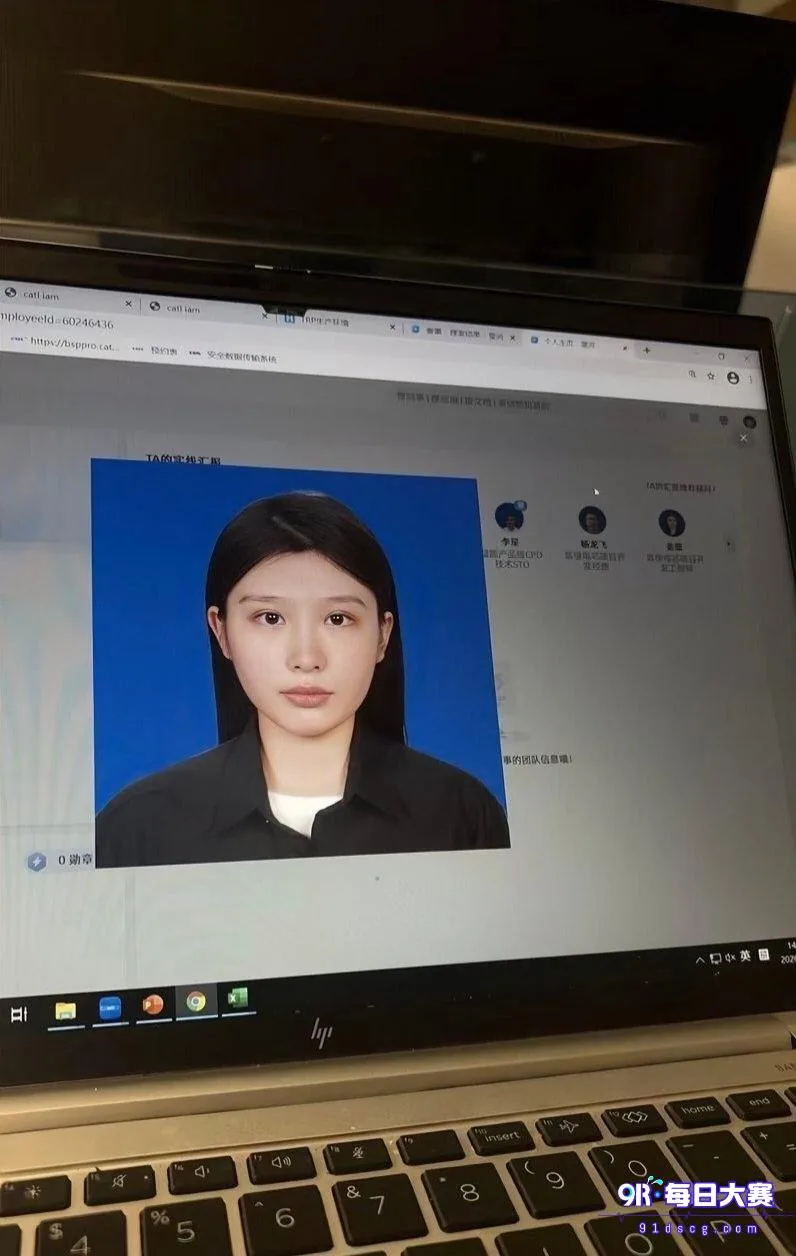Open Excel from the taskbar
Screen dimensions: 796x1256
point(237,998)
